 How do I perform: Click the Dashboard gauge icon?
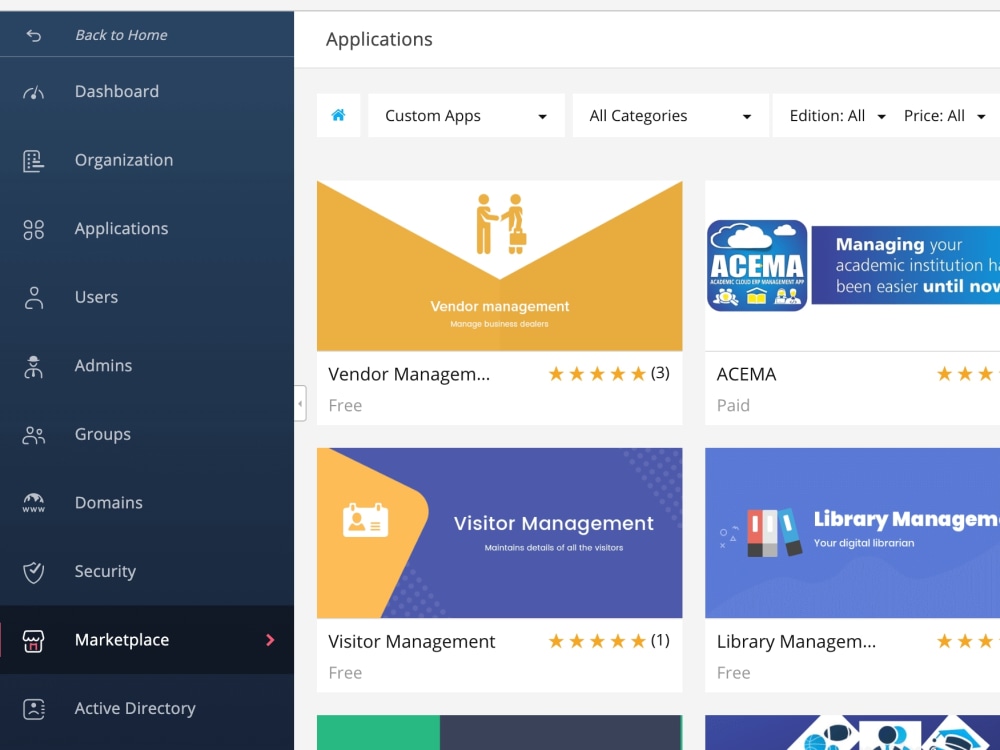coord(34,92)
